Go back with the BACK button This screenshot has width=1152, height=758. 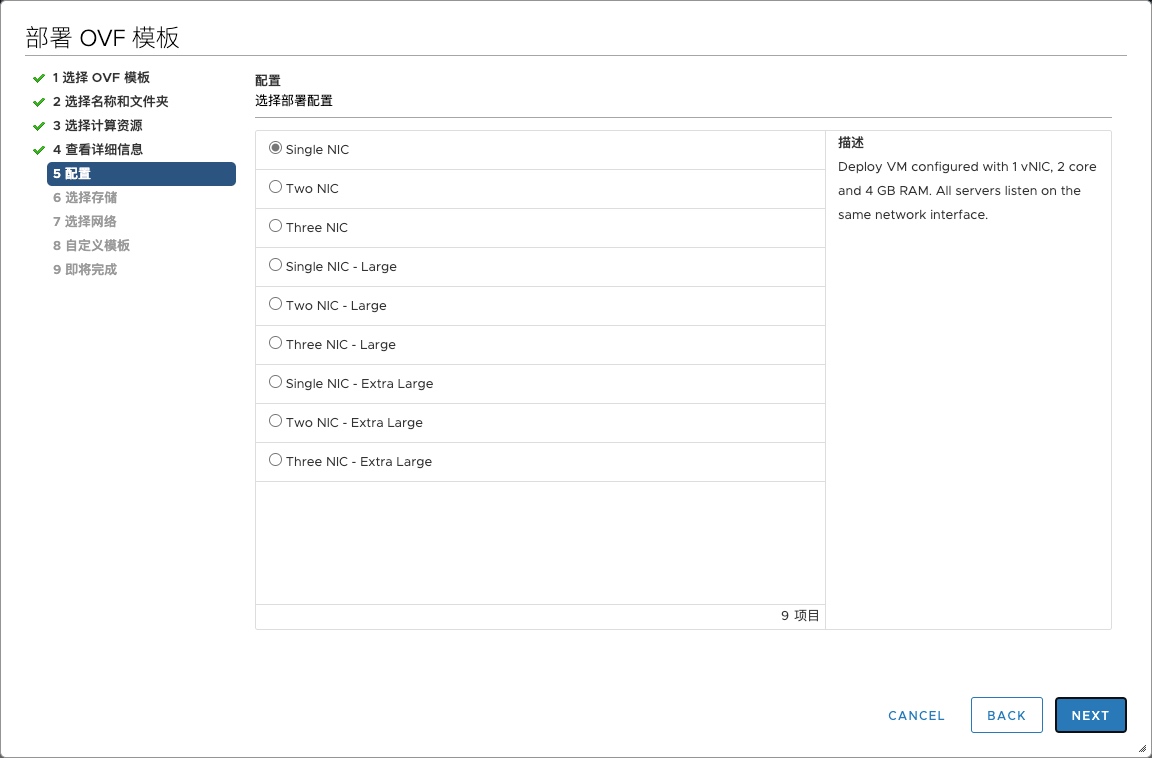coord(1006,715)
